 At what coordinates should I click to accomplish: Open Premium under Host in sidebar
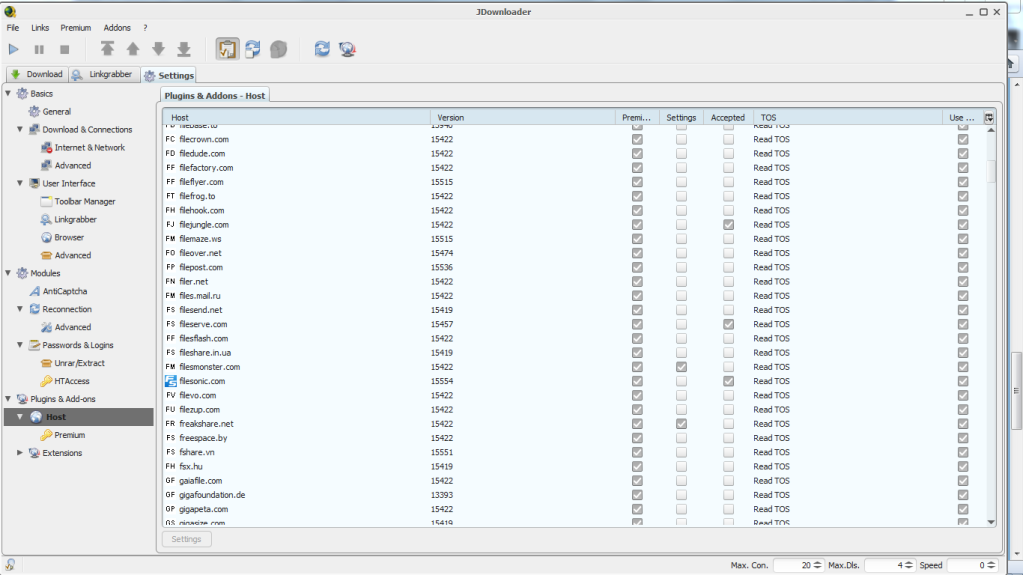[69, 435]
